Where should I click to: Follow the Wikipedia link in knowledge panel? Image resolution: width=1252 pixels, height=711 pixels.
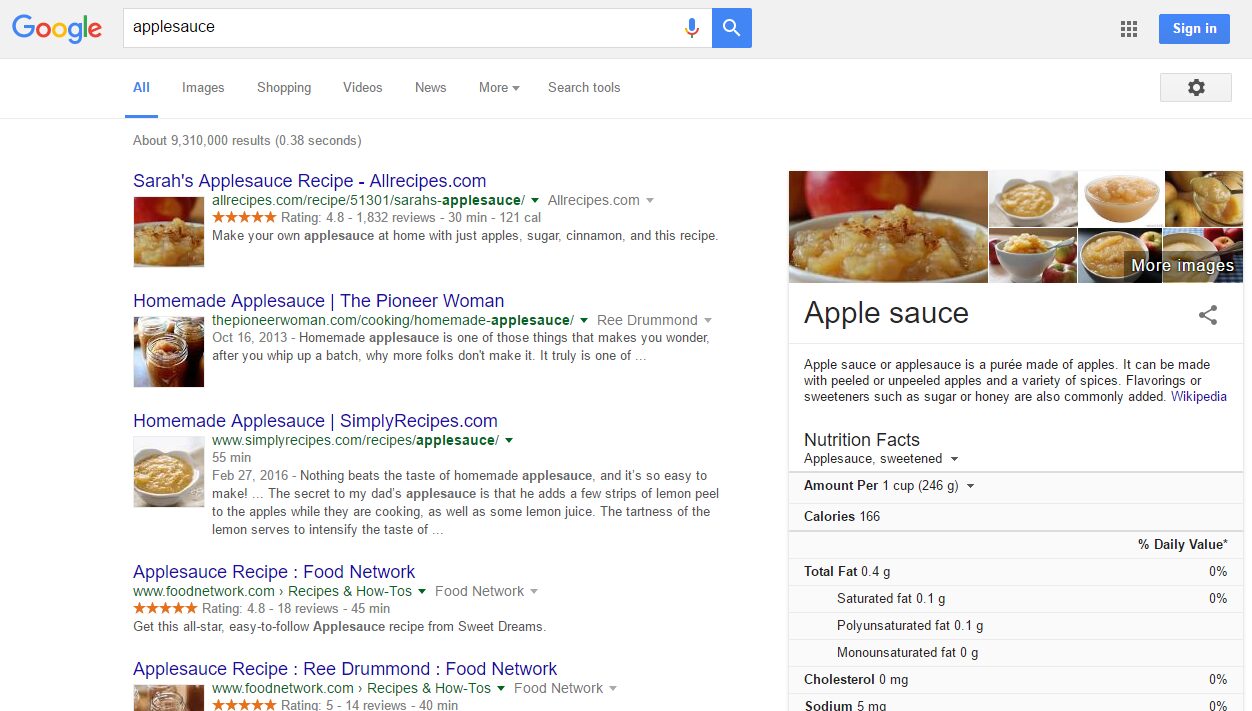click(x=1199, y=397)
